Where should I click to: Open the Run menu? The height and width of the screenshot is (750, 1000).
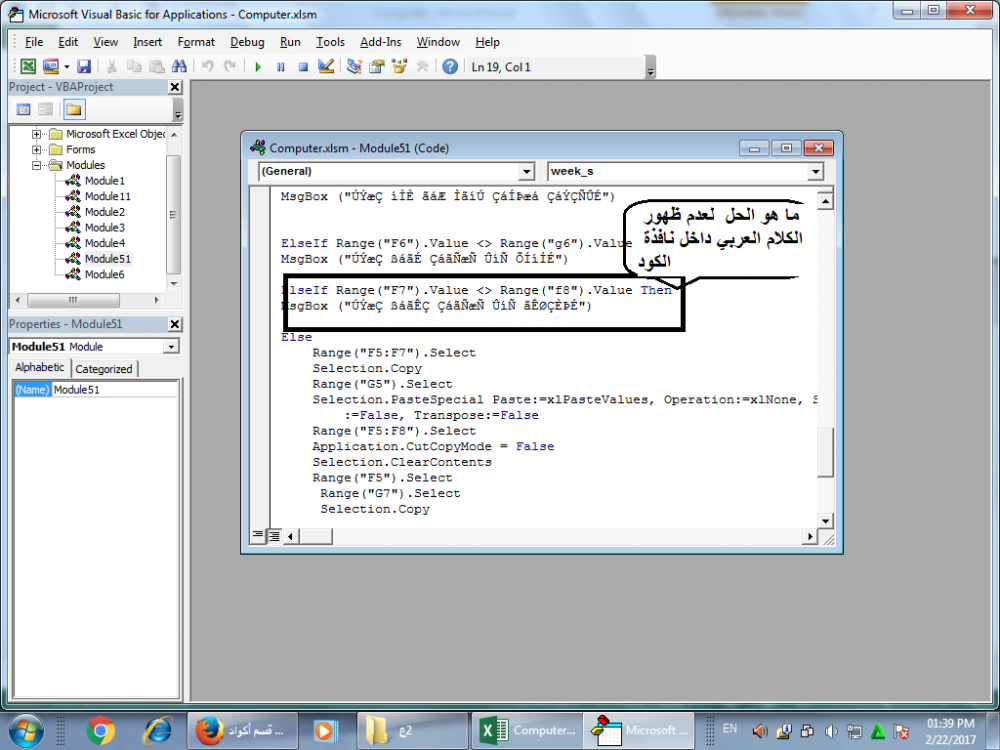click(290, 42)
